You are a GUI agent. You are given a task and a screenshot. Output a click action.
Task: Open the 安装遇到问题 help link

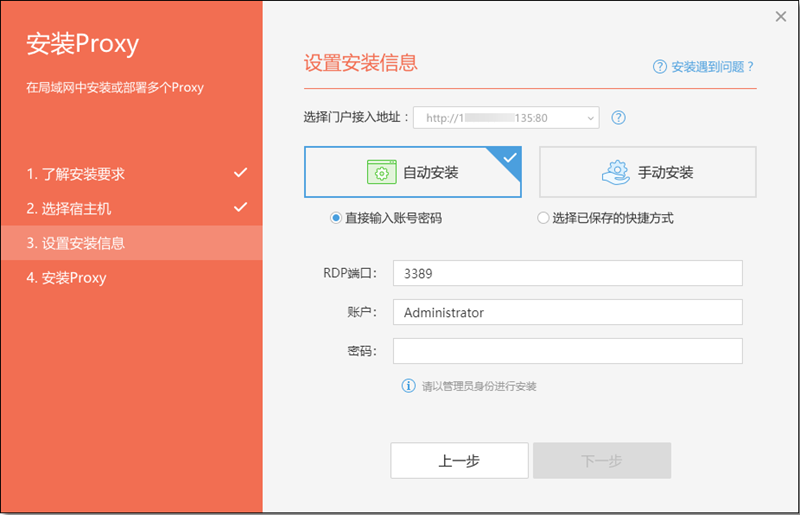712,67
